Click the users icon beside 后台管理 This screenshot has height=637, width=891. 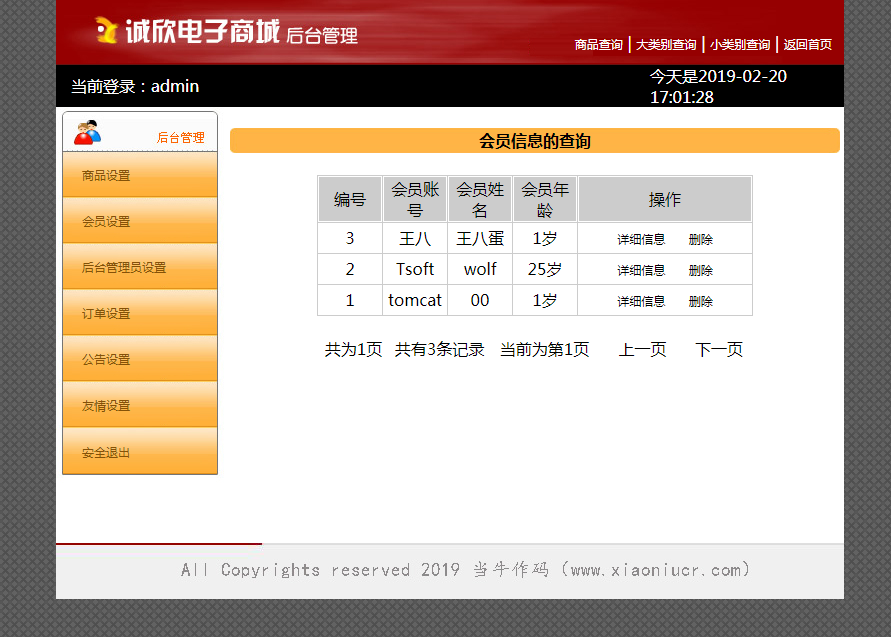pos(87,132)
